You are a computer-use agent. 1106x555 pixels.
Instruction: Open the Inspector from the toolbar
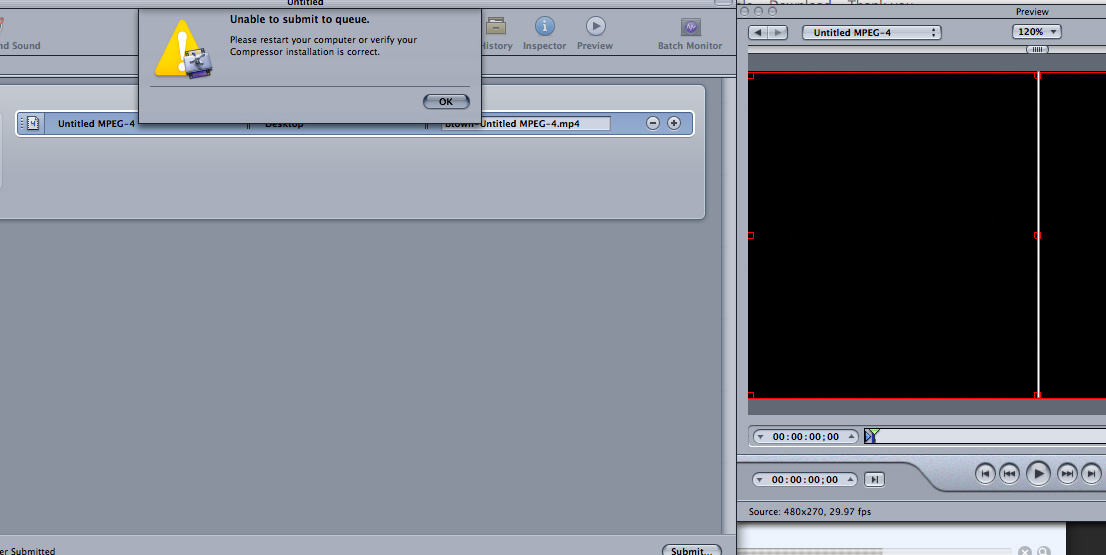point(545,34)
